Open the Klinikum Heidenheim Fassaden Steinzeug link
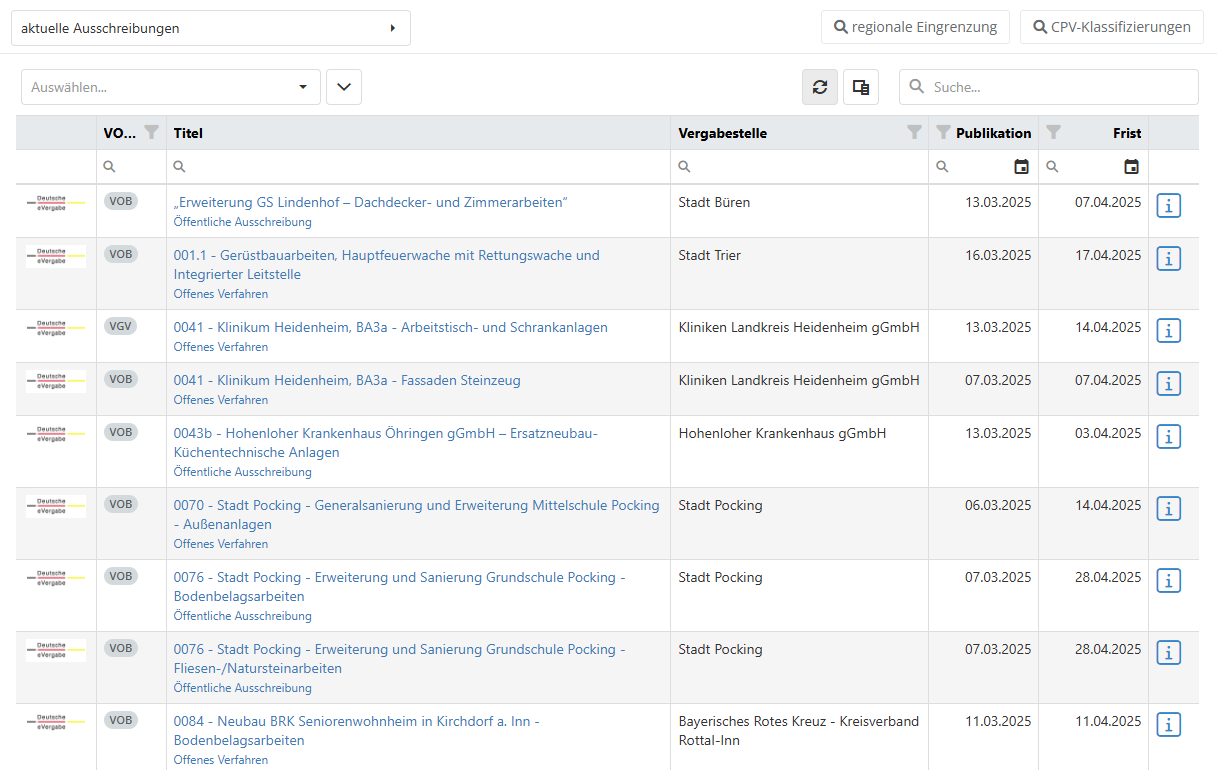The image size is (1217, 770). coord(347,380)
